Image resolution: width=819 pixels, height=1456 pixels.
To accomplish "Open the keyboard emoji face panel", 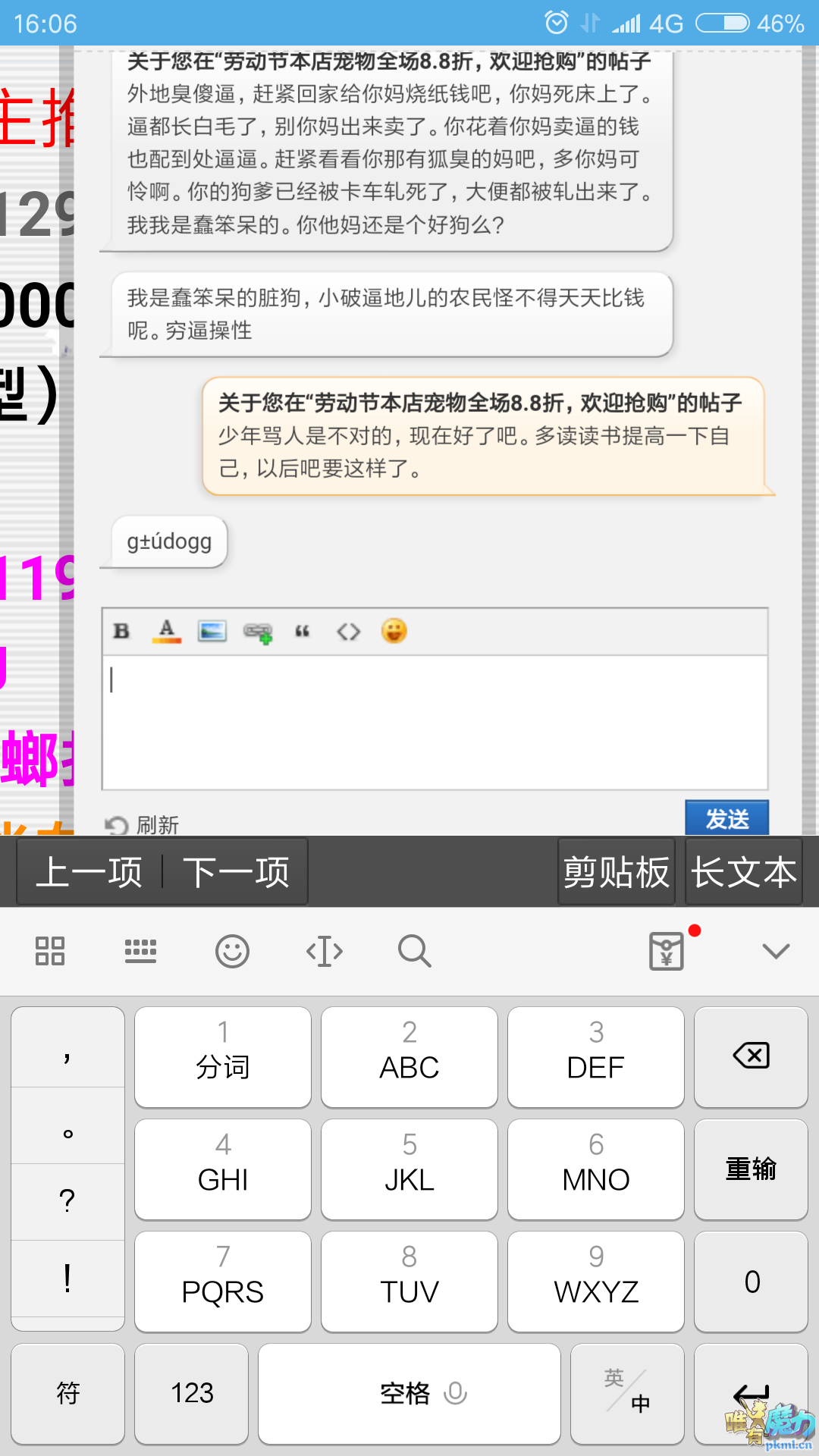I will point(232,951).
